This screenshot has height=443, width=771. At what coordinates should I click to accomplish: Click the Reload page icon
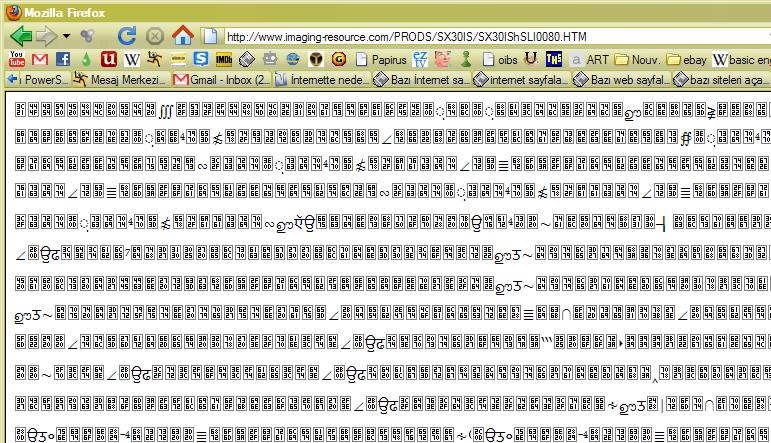coord(127,36)
